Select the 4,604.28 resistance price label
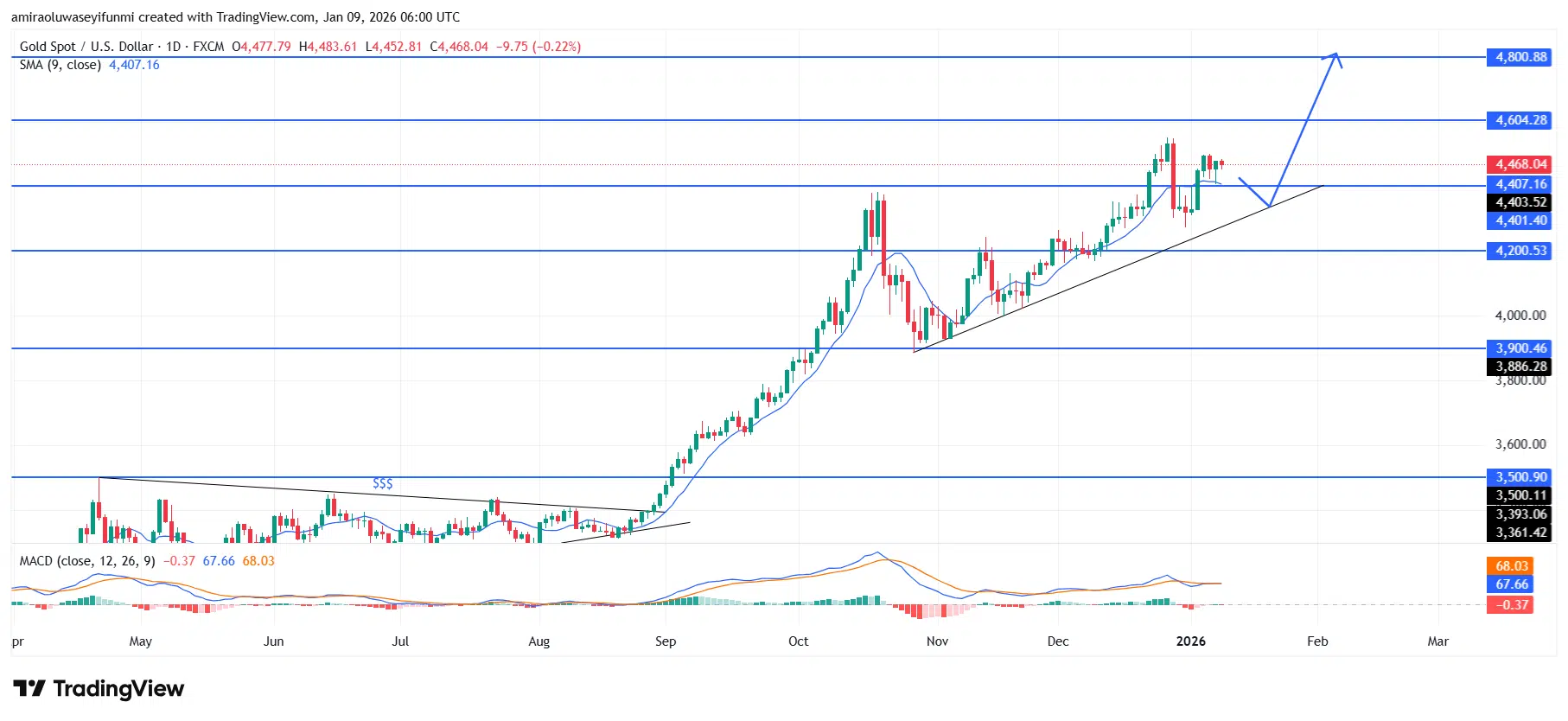 click(x=1520, y=120)
